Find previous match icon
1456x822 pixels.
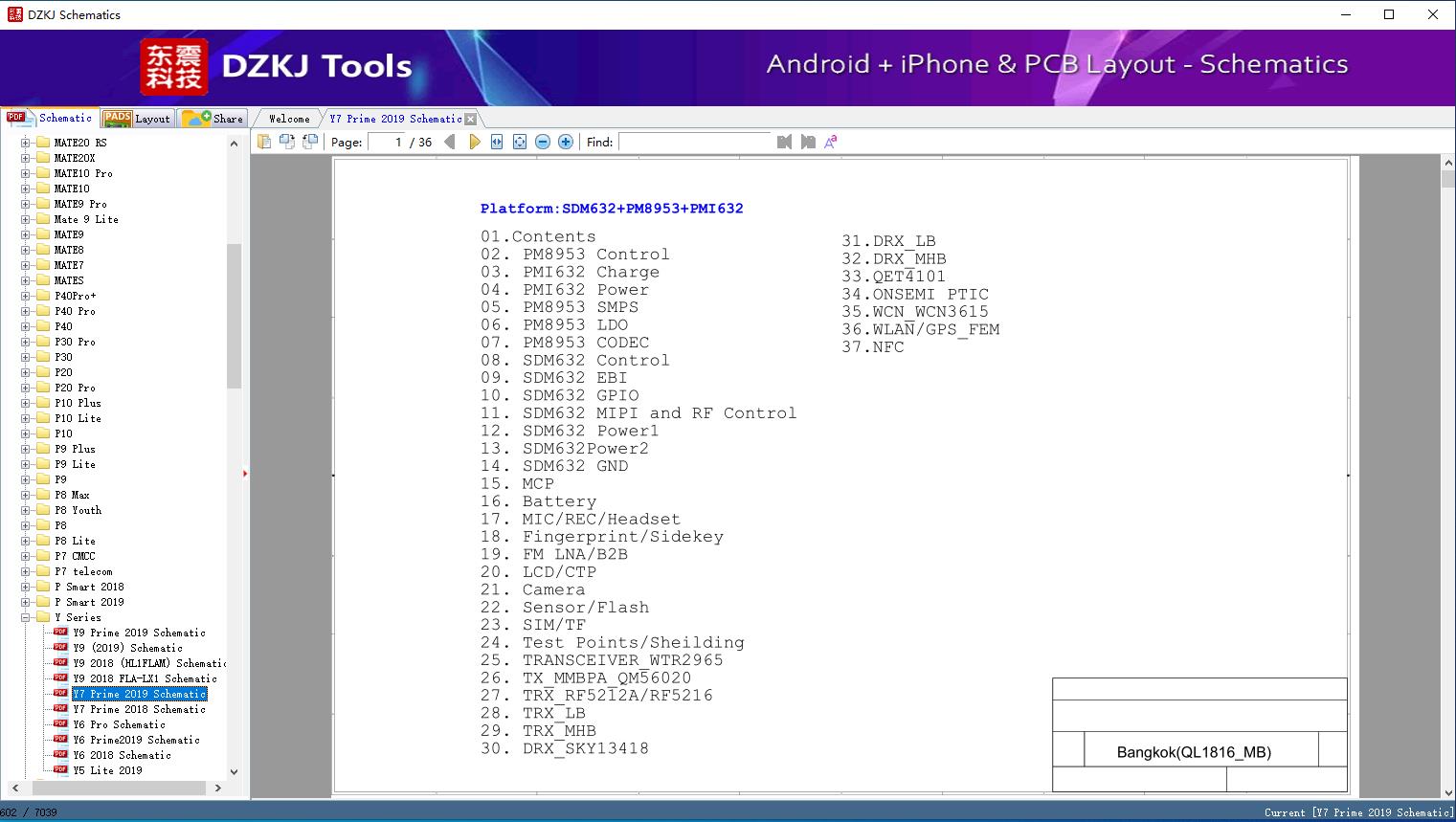[785, 142]
